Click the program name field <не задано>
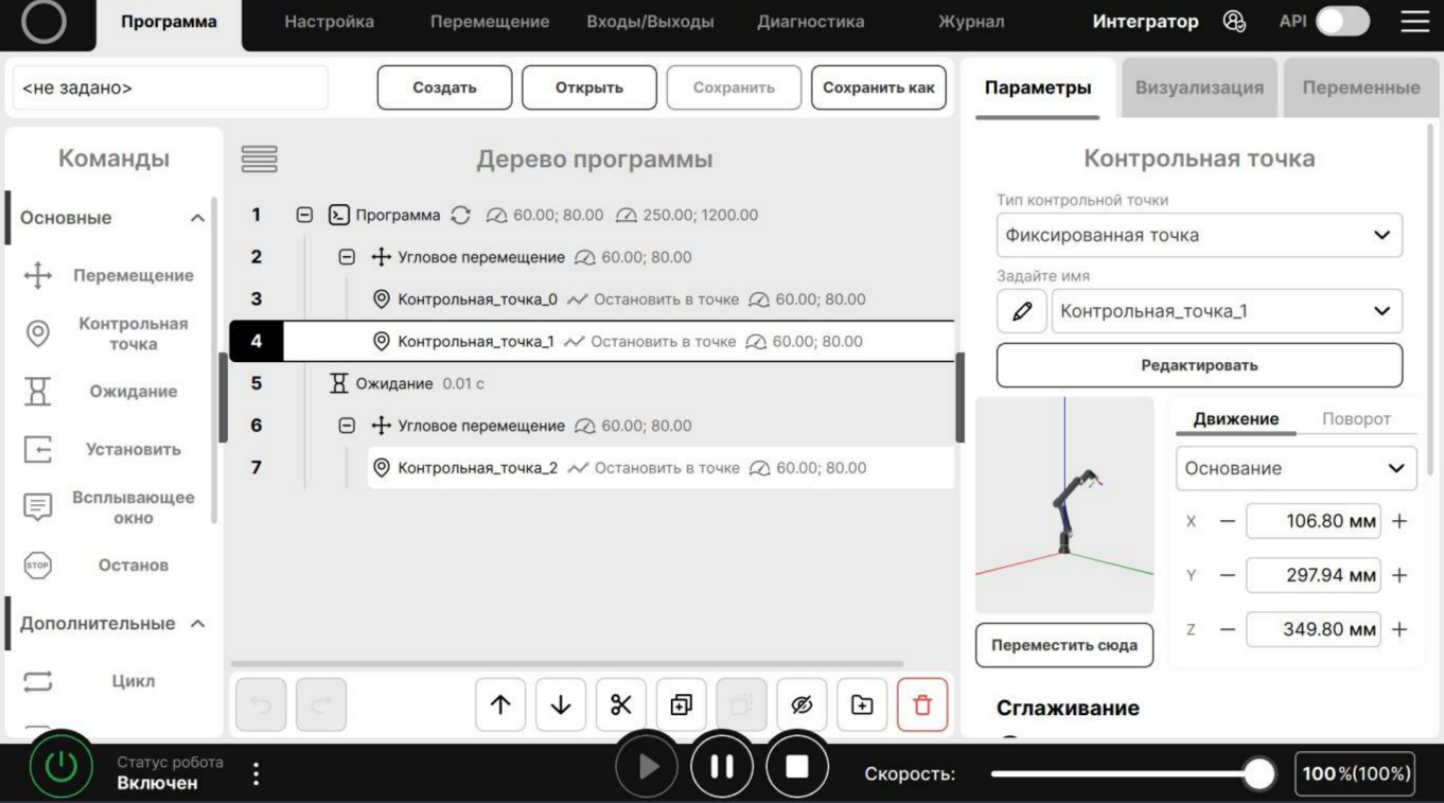 click(170, 88)
